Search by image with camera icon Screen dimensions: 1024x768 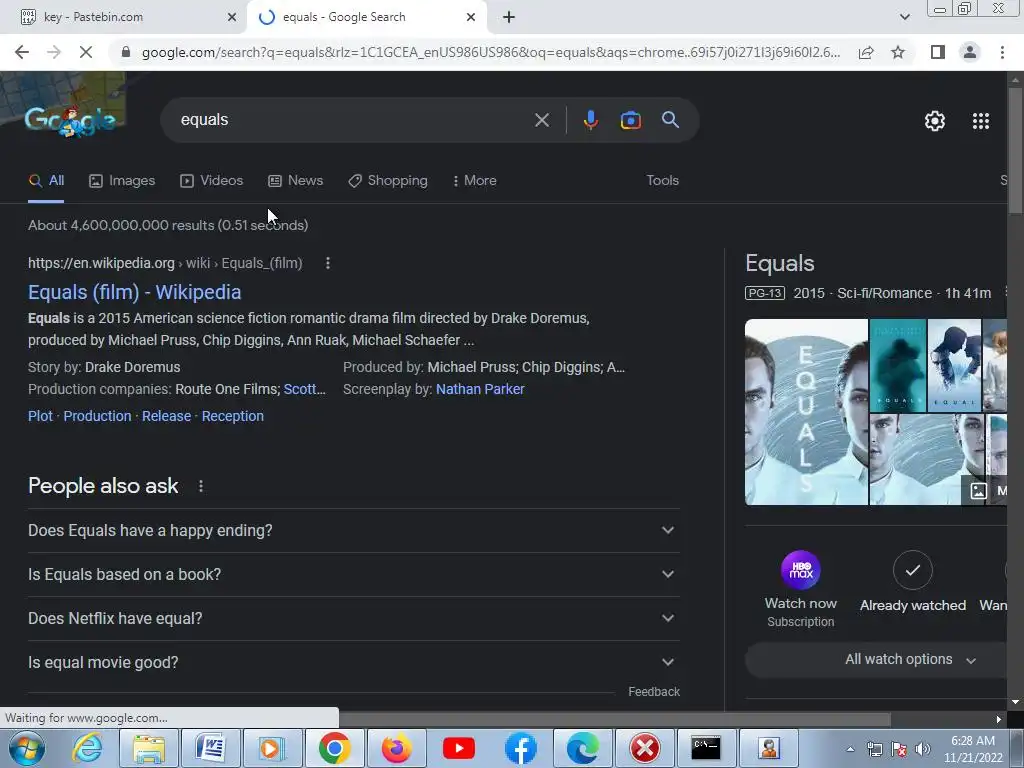[630, 120]
